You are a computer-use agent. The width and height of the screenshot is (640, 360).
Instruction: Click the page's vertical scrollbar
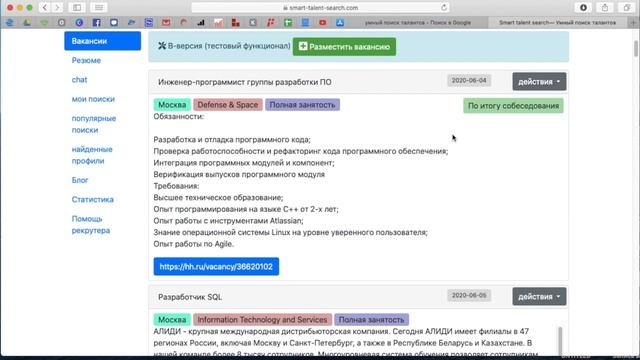click(x=636, y=49)
